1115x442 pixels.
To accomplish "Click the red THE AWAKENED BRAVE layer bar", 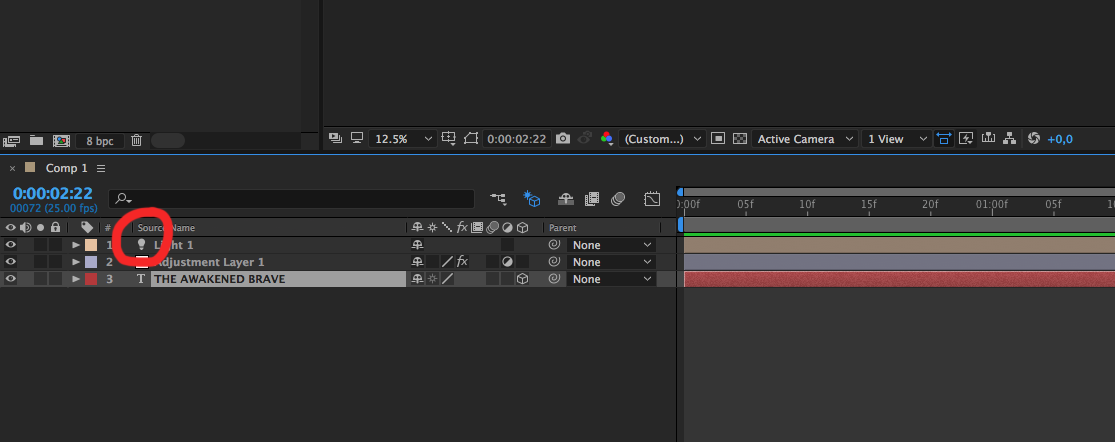I will pyautogui.click(x=899, y=279).
